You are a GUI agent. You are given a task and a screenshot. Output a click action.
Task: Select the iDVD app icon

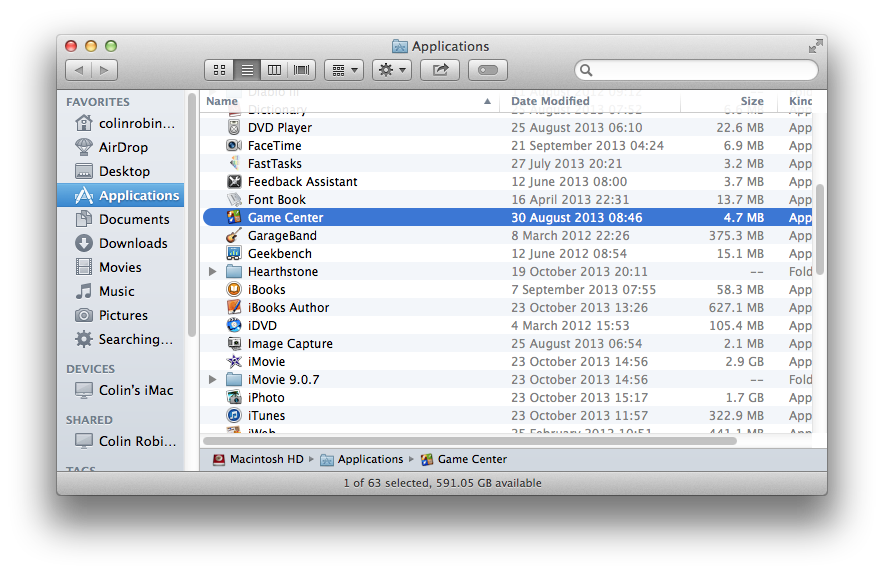tap(234, 325)
